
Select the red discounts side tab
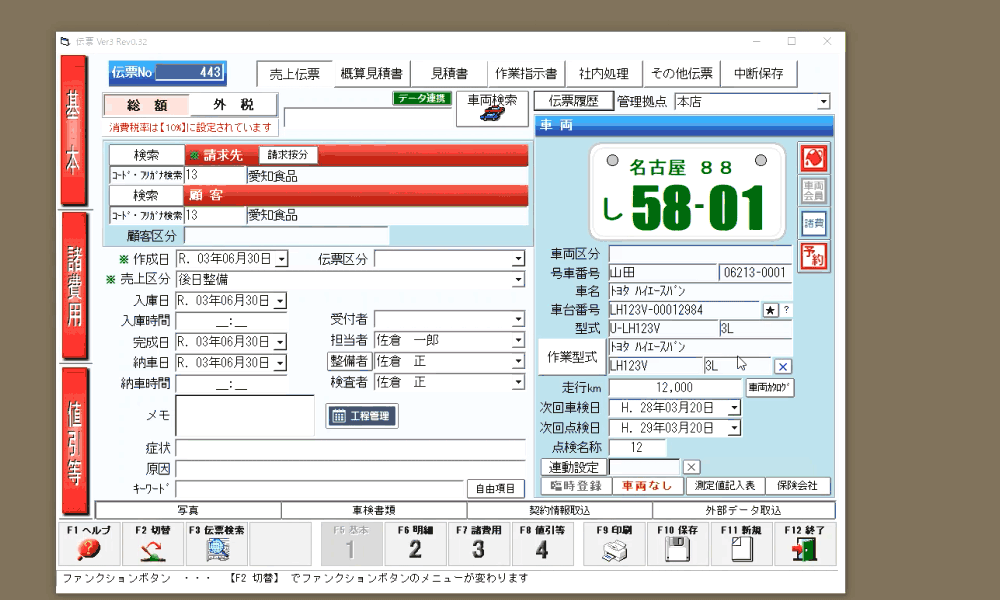tap(74, 441)
